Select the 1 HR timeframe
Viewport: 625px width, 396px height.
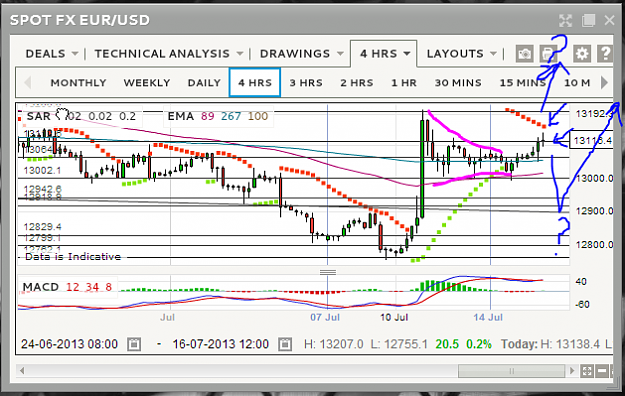[404, 83]
